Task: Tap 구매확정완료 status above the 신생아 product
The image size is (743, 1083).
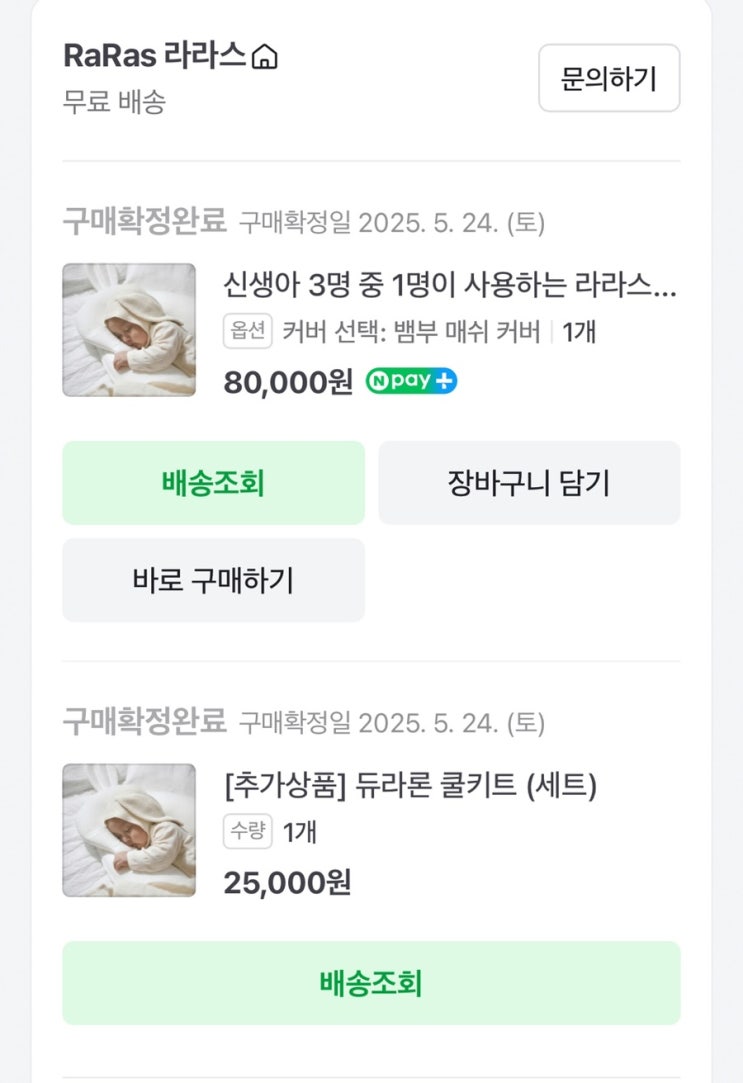Action: point(145,221)
